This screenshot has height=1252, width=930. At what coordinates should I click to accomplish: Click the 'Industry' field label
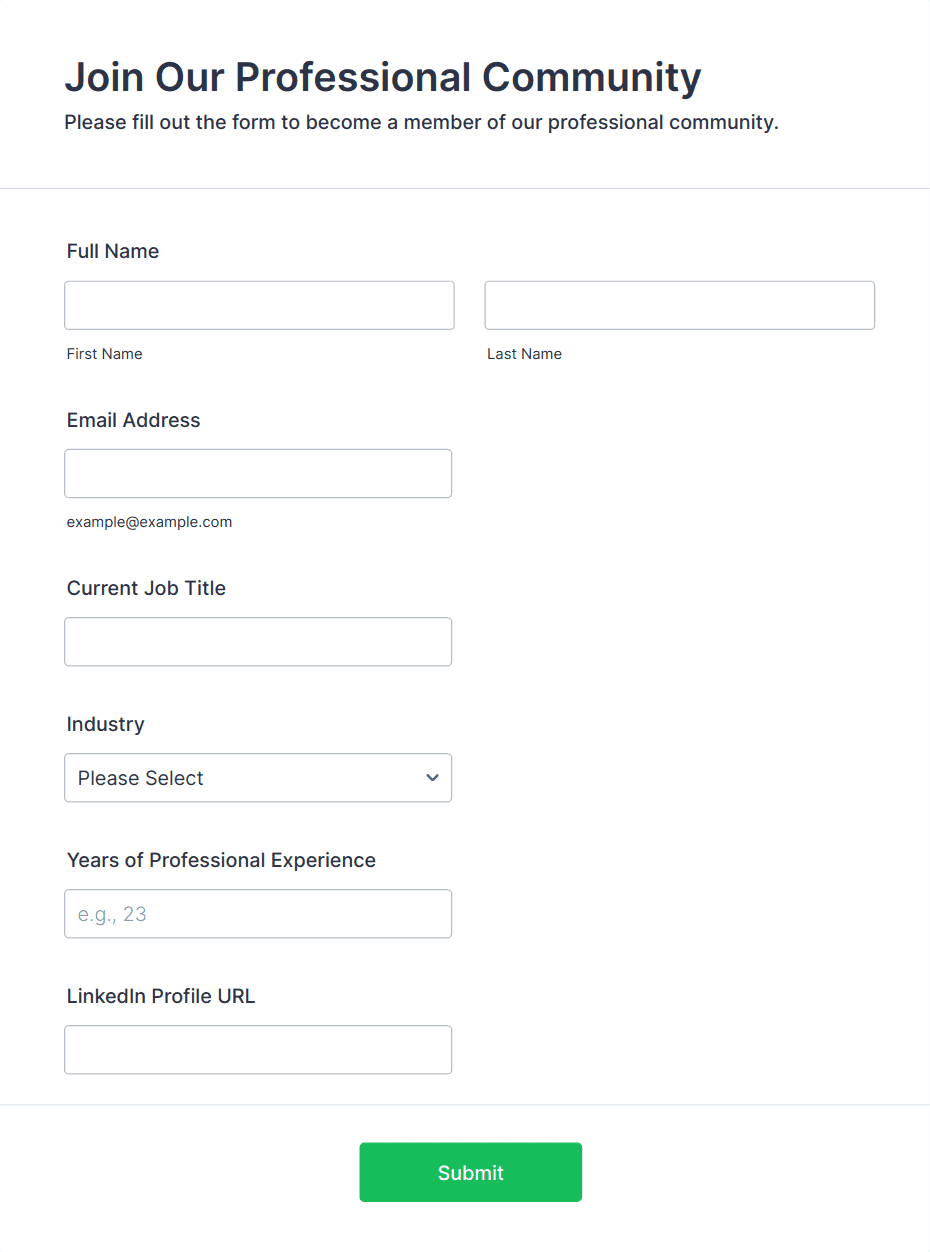click(x=106, y=724)
